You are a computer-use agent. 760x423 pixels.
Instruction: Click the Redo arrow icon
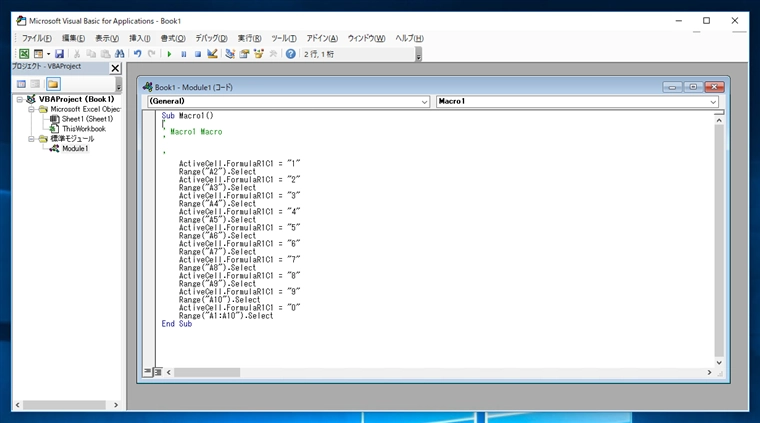click(152, 54)
